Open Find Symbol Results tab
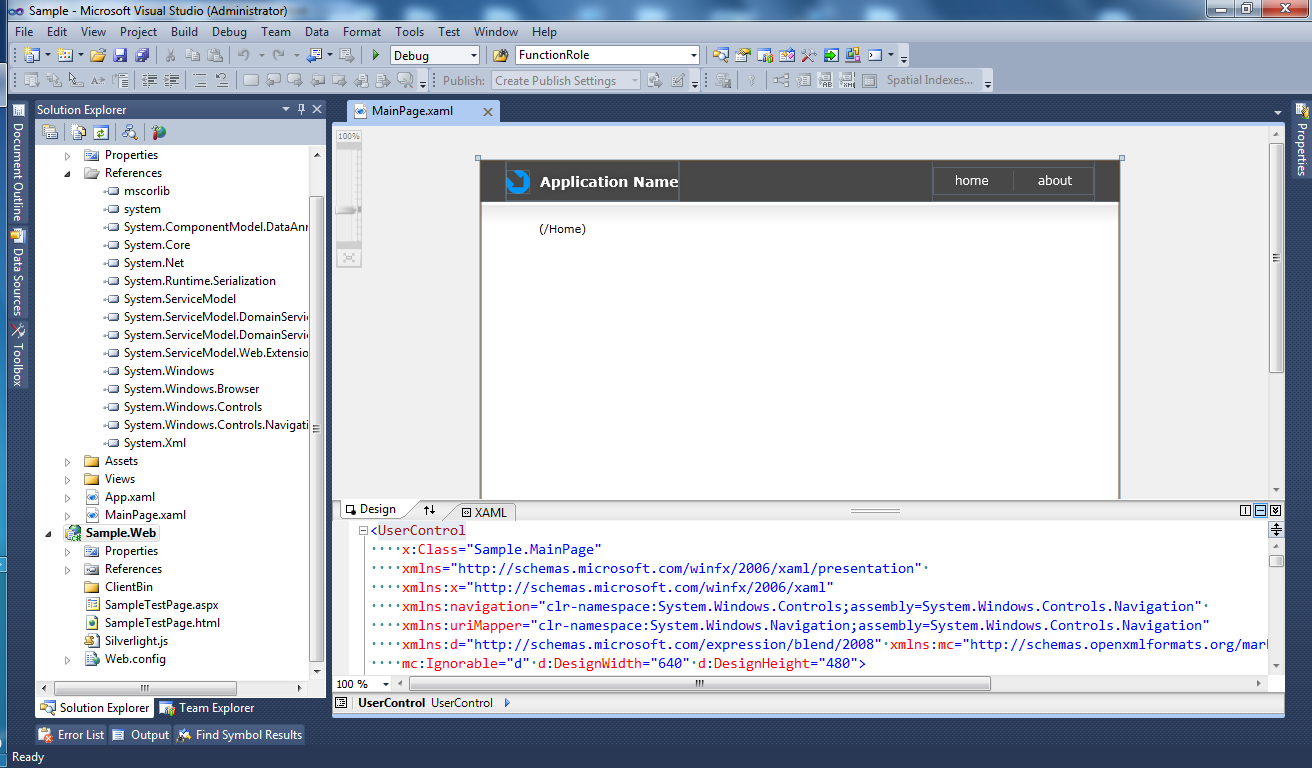The image size is (1312, 768). coord(239,735)
